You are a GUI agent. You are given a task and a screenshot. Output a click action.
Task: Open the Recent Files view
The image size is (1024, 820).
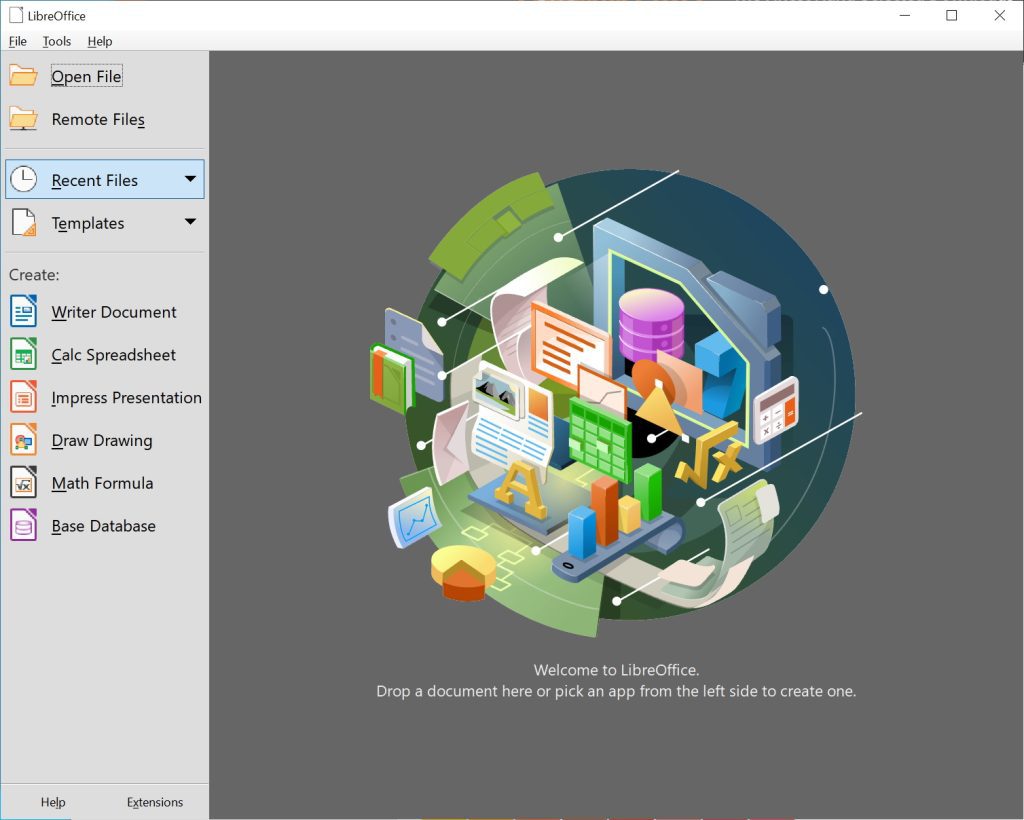(x=94, y=180)
